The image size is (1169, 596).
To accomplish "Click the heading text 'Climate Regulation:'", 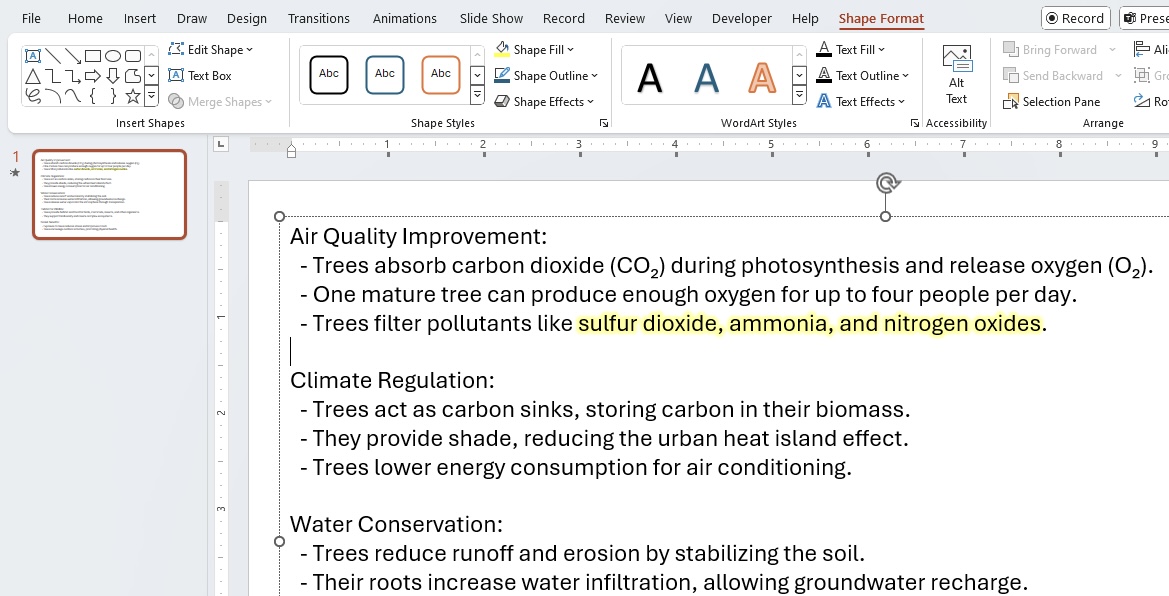I will click(392, 380).
